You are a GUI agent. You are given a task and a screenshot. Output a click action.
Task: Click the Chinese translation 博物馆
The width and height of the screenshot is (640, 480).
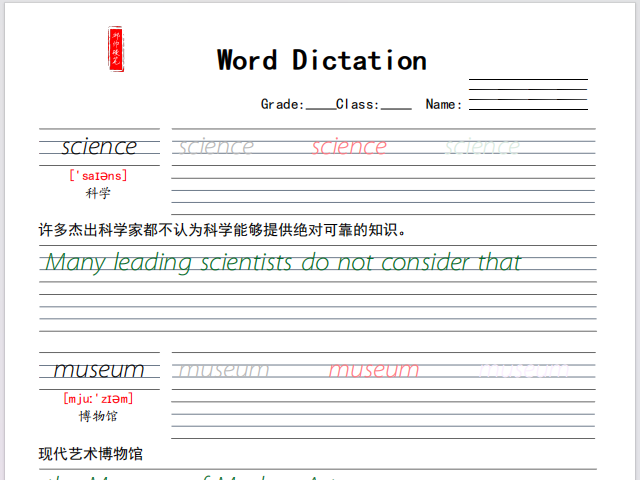(x=98, y=416)
